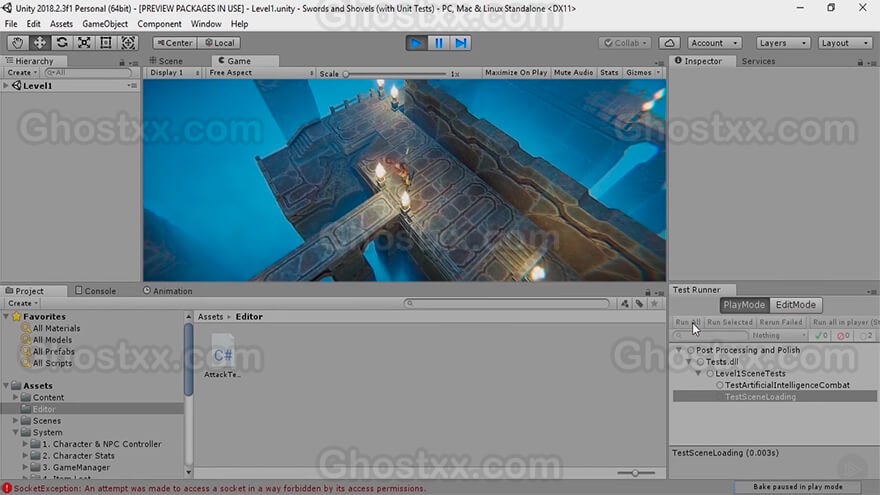
Task: Open the Help menu
Action: [x=239, y=24]
